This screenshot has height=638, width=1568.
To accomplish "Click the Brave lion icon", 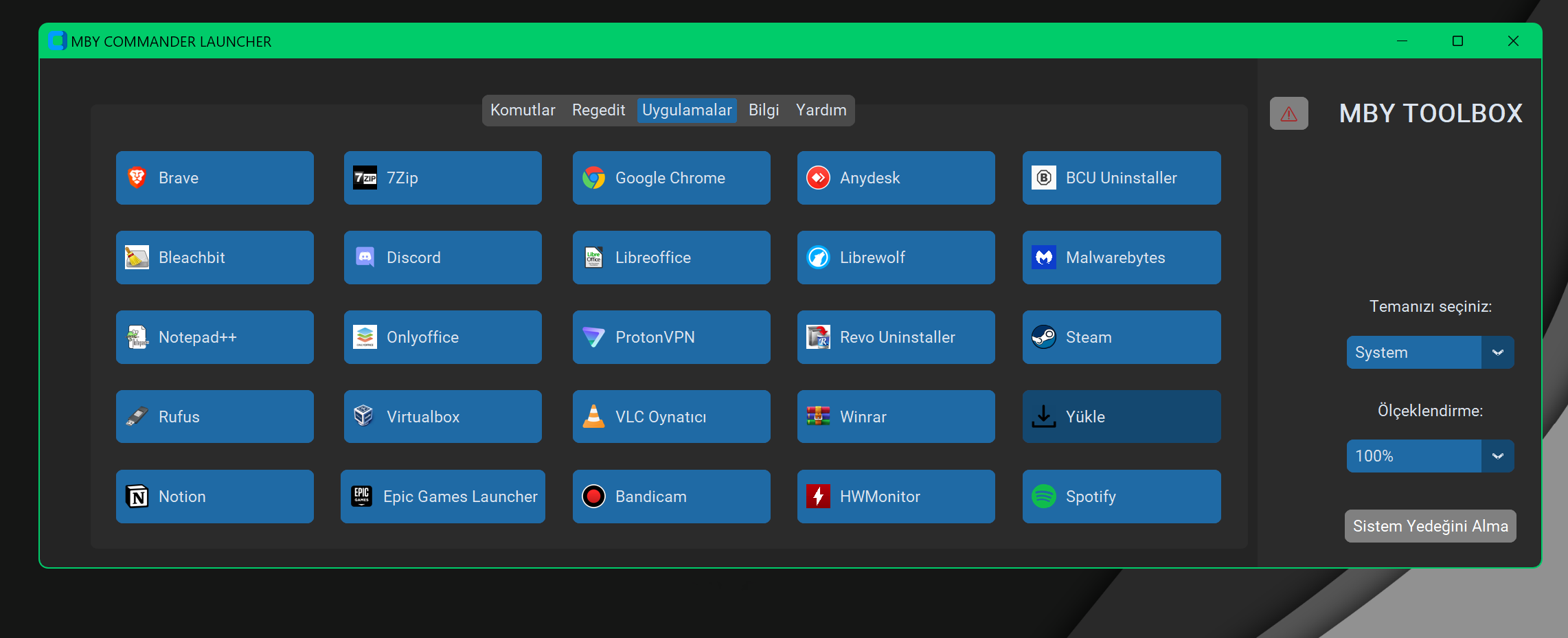I will point(137,178).
